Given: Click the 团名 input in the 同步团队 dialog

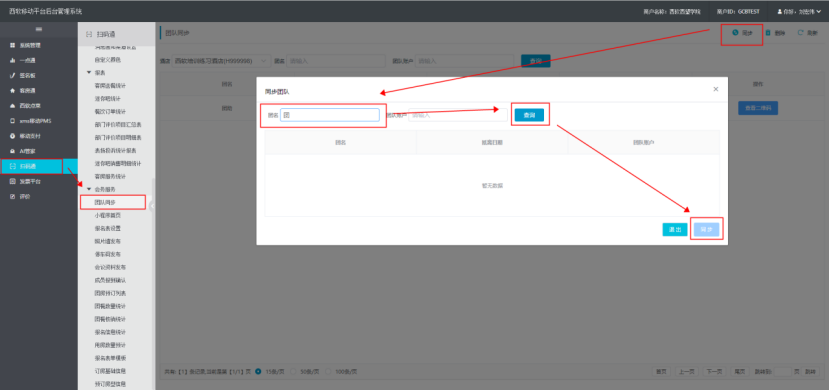Looking at the screenshot, I should tap(330, 115).
